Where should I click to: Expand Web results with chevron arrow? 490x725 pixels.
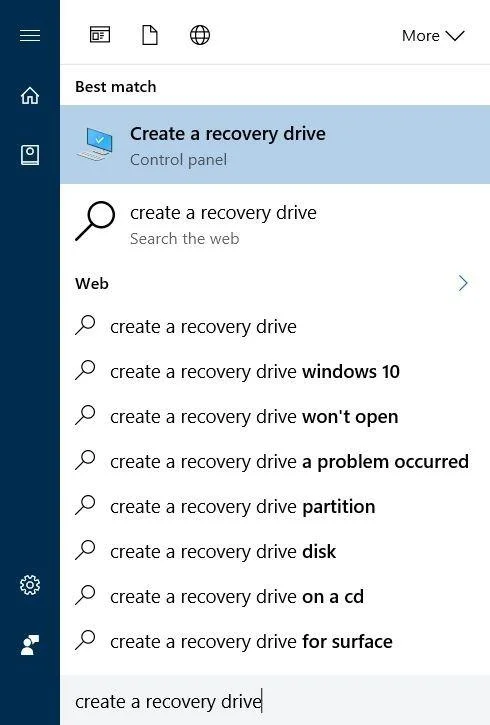(x=463, y=283)
